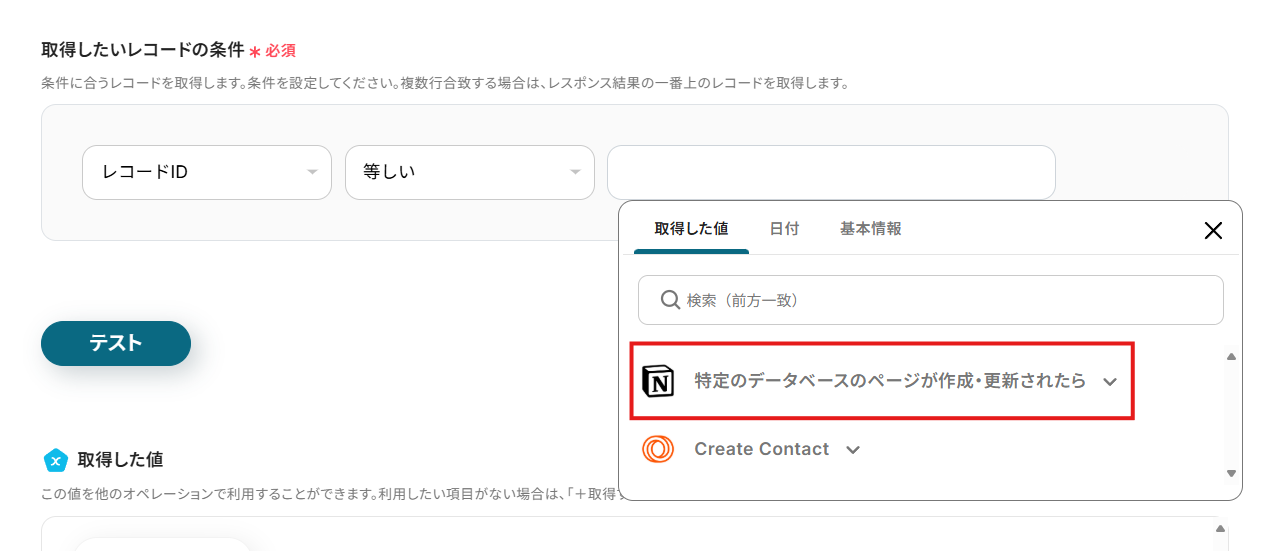The width and height of the screenshot is (1285, 551).
Task: Click the empty condition value field
Action: tap(831, 172)
